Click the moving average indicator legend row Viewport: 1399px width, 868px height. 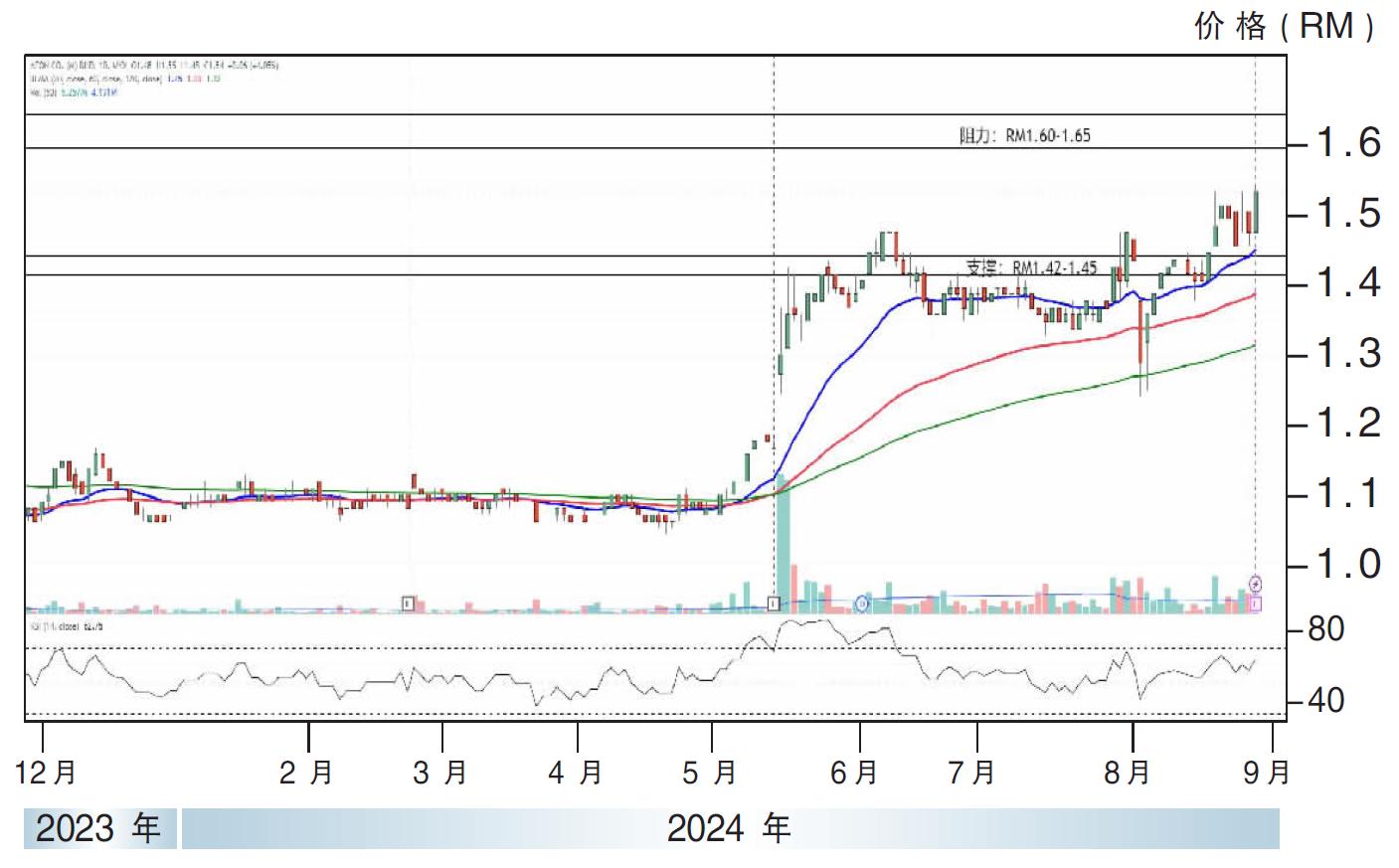coord(125,79)
